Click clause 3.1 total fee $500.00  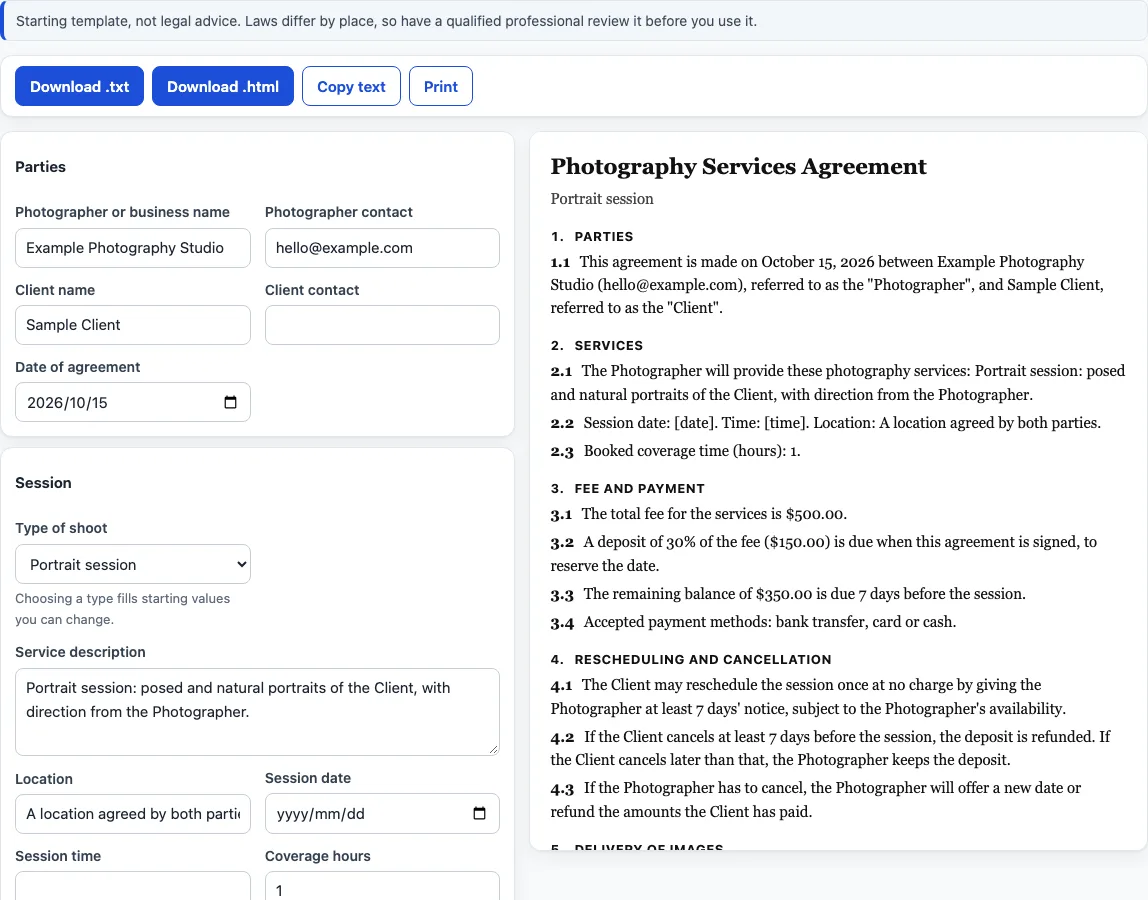point(698,514)
